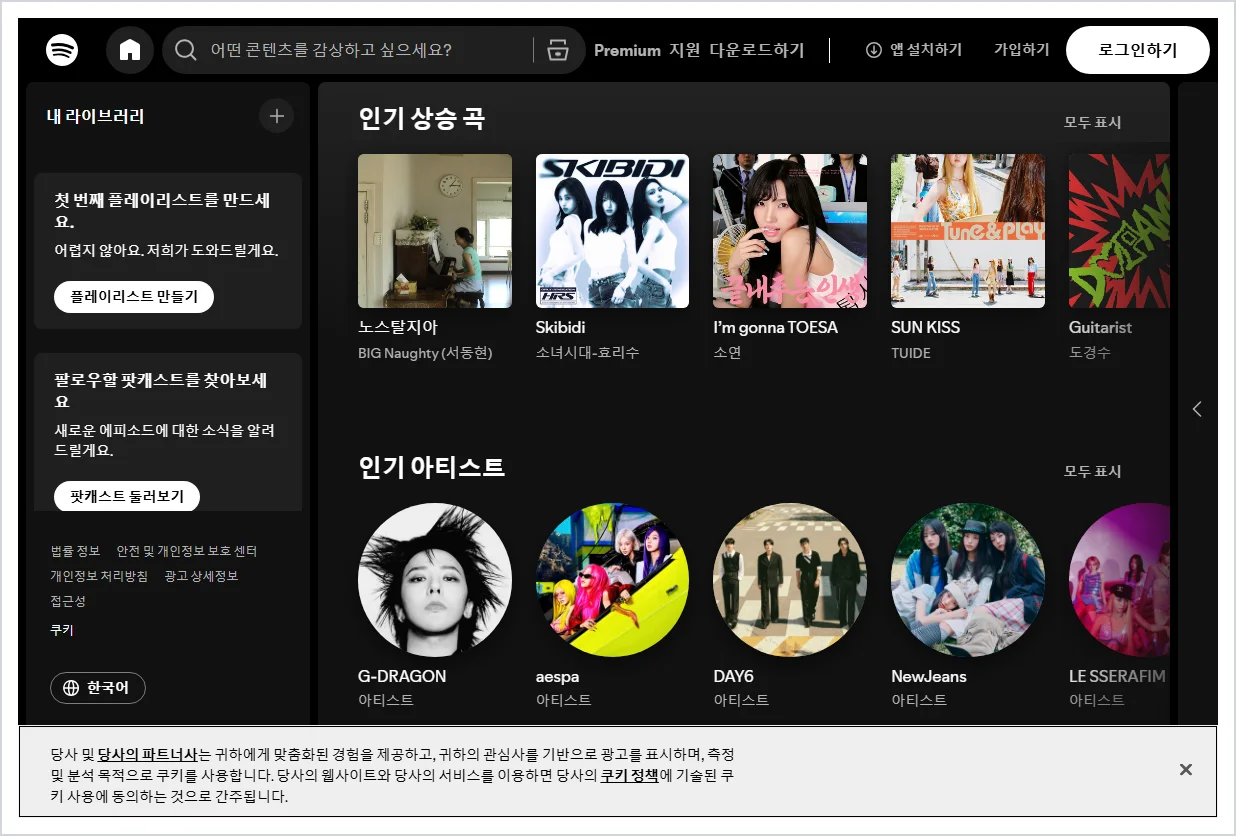
Task: Show all under 인기 상승 곡
Action: [x=1093, y=122]
